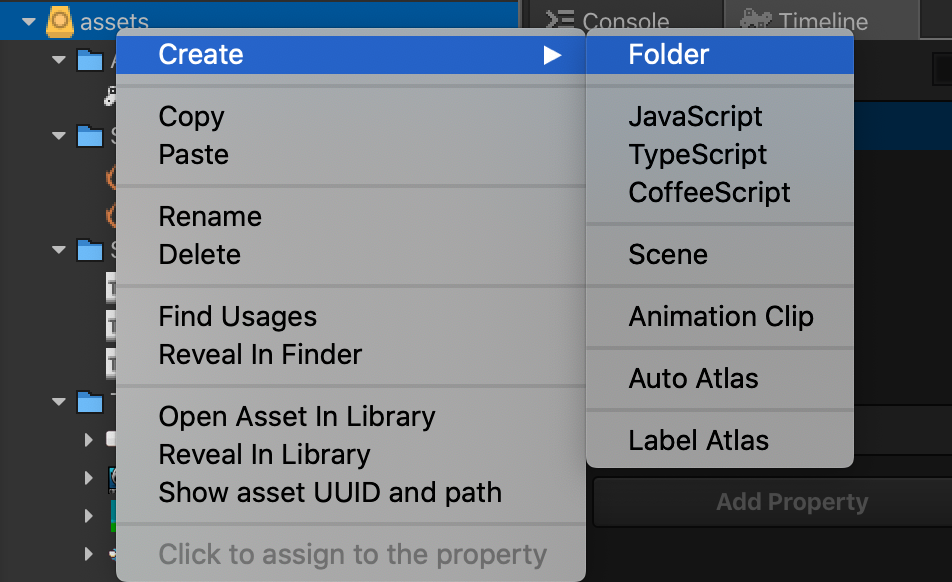Create a new Folder from submenu
The height and width of the screenshot is (582, 952).
[x=720, y=55]
